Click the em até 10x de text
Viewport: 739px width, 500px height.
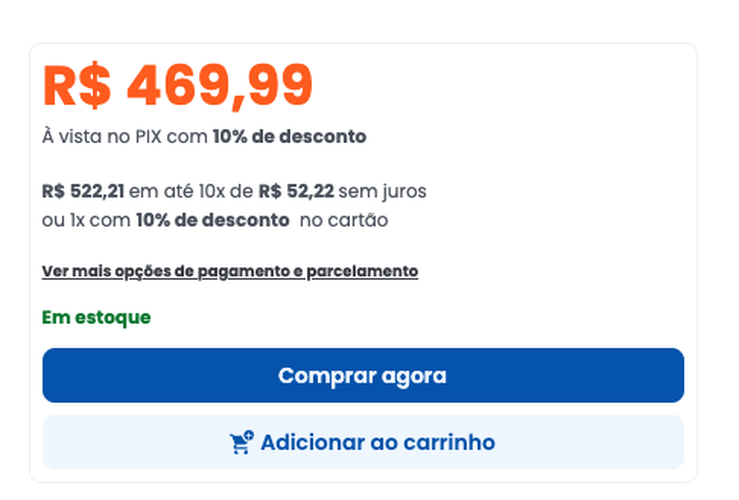tap(192, 191)
